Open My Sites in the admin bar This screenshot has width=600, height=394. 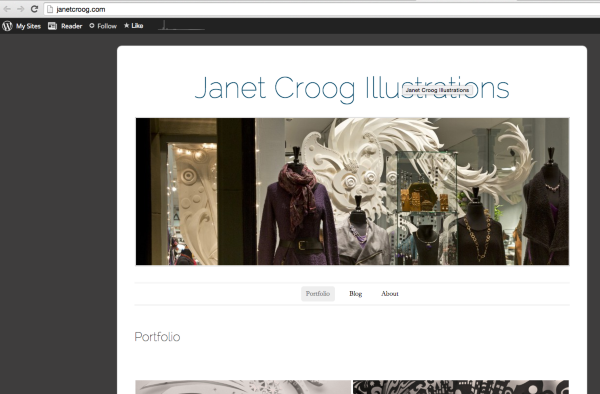(x=28, y=26)
